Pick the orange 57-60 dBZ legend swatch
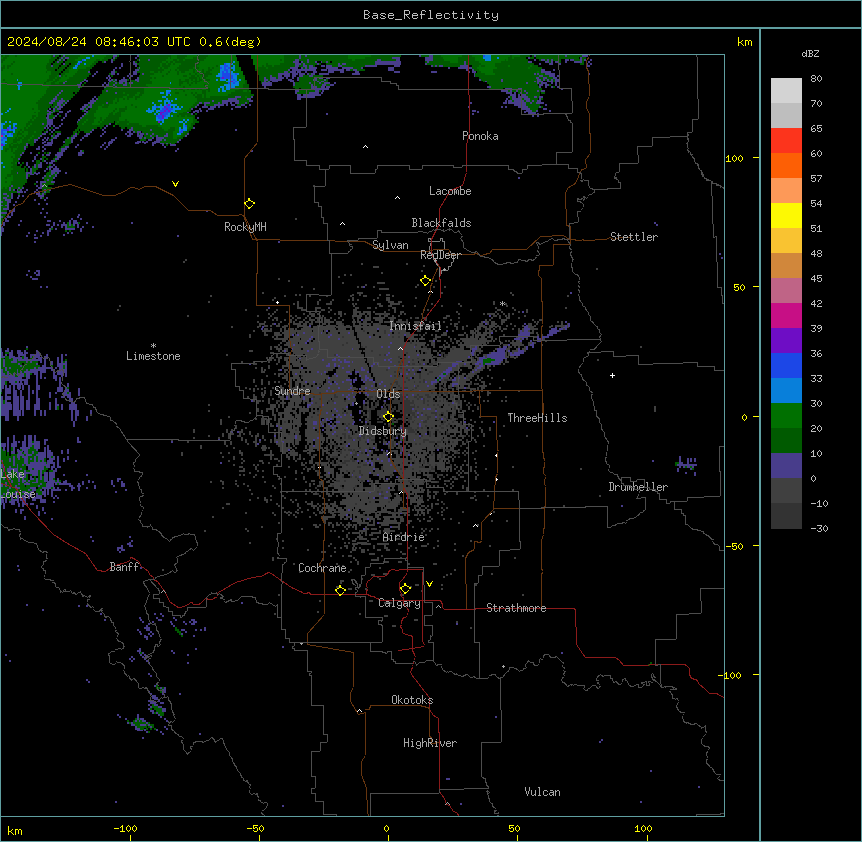 pyautogui.click(x=786, y=165)
